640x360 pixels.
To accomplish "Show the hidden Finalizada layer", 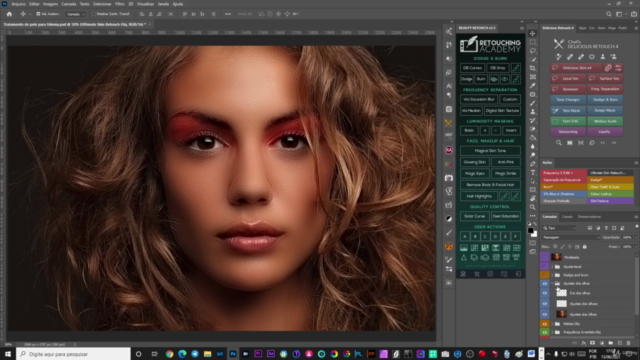I will 545,257.
